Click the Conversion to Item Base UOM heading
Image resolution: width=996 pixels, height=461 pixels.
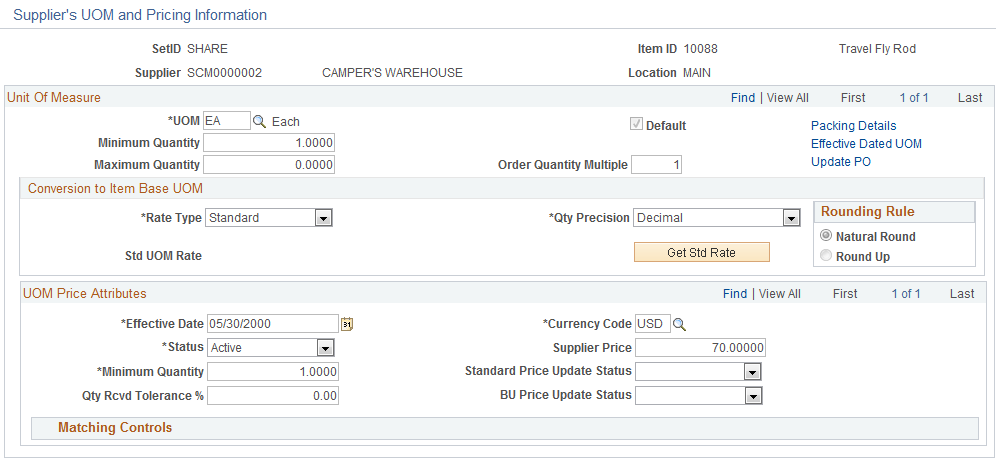tap(116, 189)
